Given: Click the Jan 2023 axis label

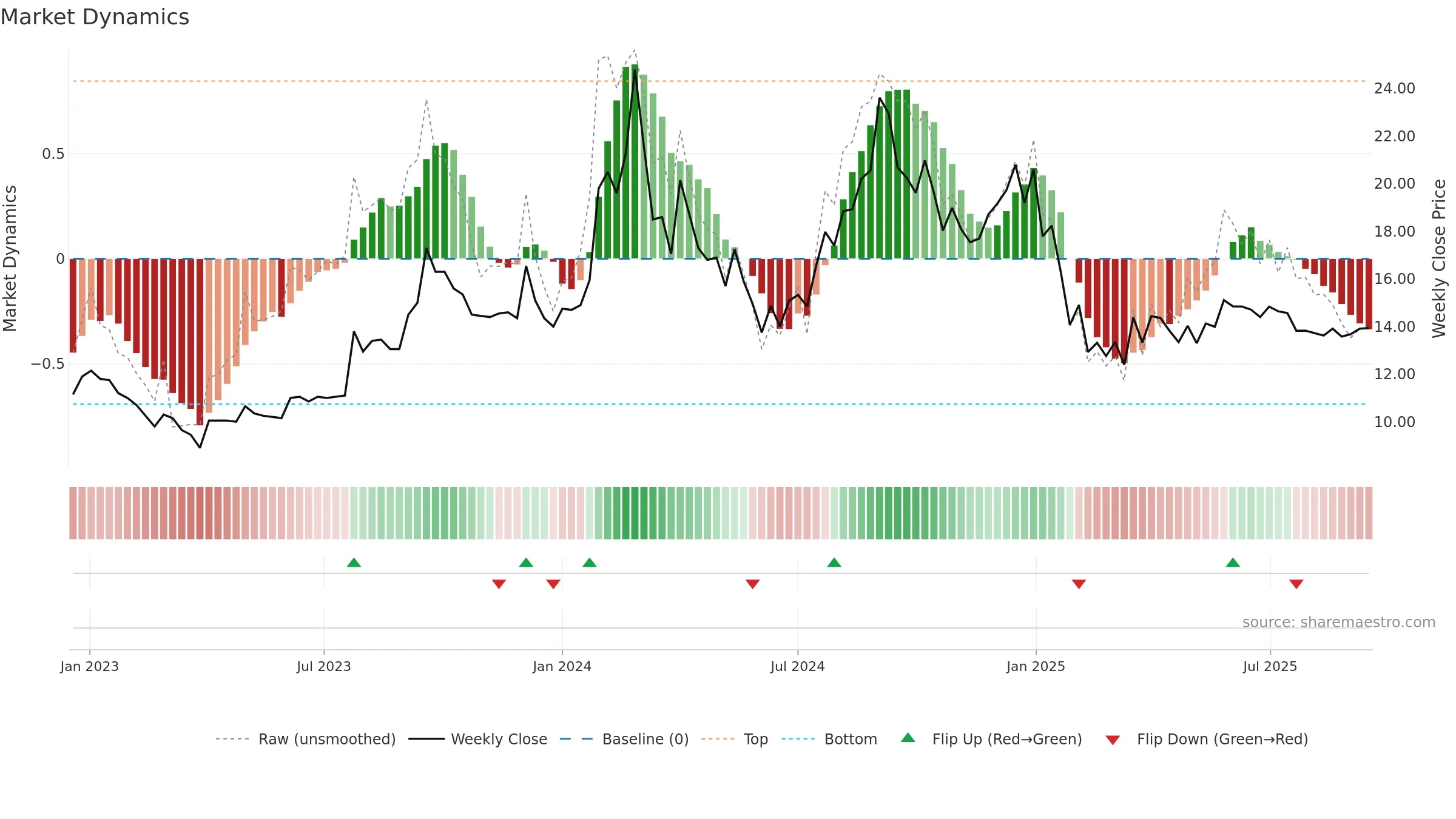Looking at the screenshot, I should click(x=90, y=666).
